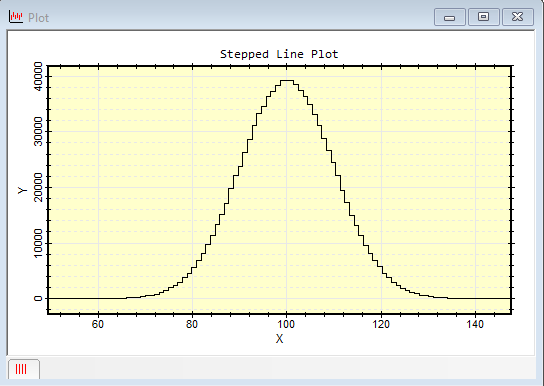This screenshot has height=386, width=544.
Task: Minimize the Plot window
Action: (x=450, y=17)
